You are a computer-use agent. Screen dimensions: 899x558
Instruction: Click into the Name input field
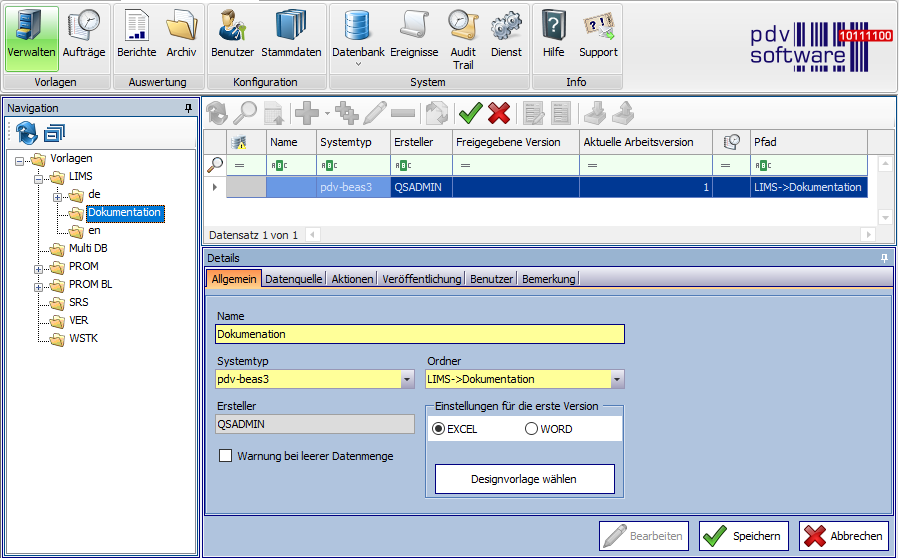coord(420,334)
